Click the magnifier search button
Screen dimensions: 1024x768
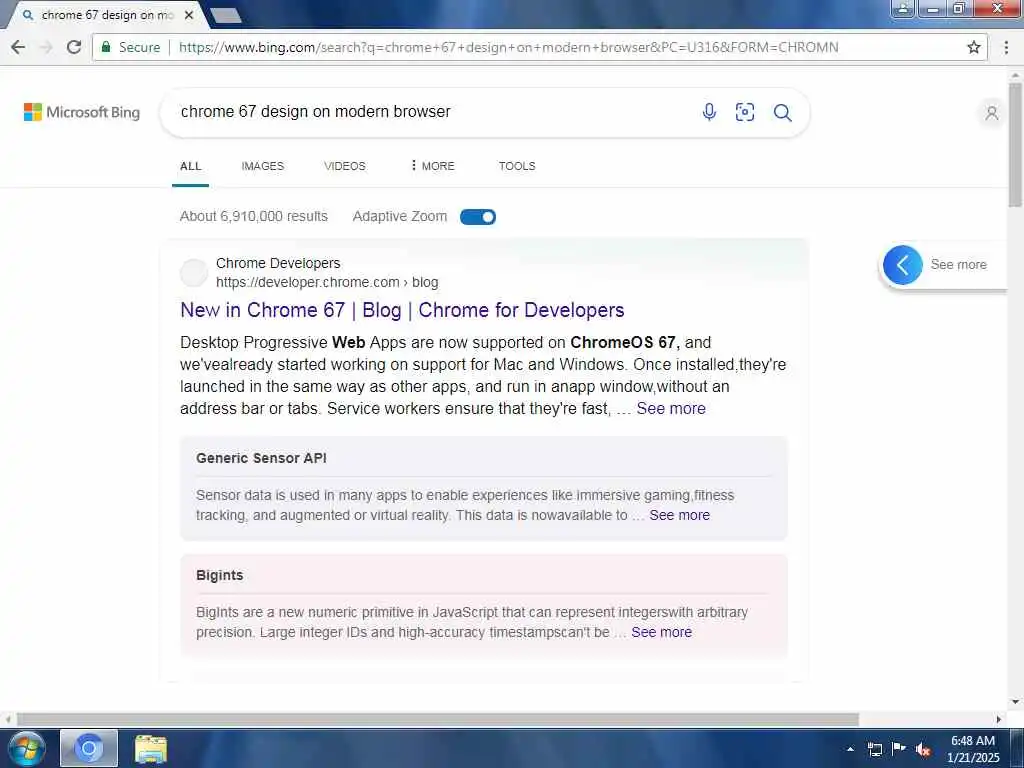pos(782,113)
